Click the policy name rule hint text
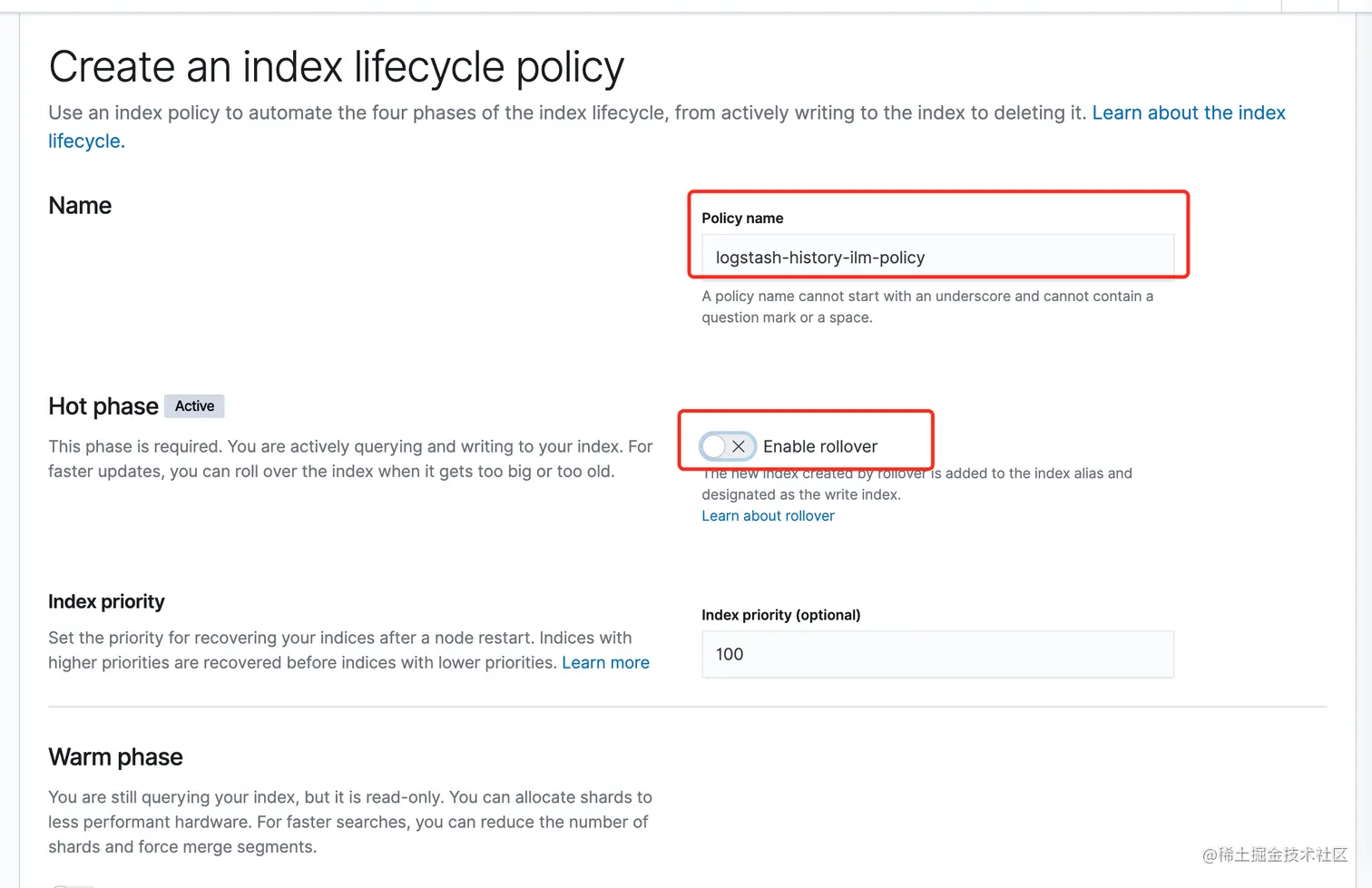1372x888 pixels. [x=926, y=307]
